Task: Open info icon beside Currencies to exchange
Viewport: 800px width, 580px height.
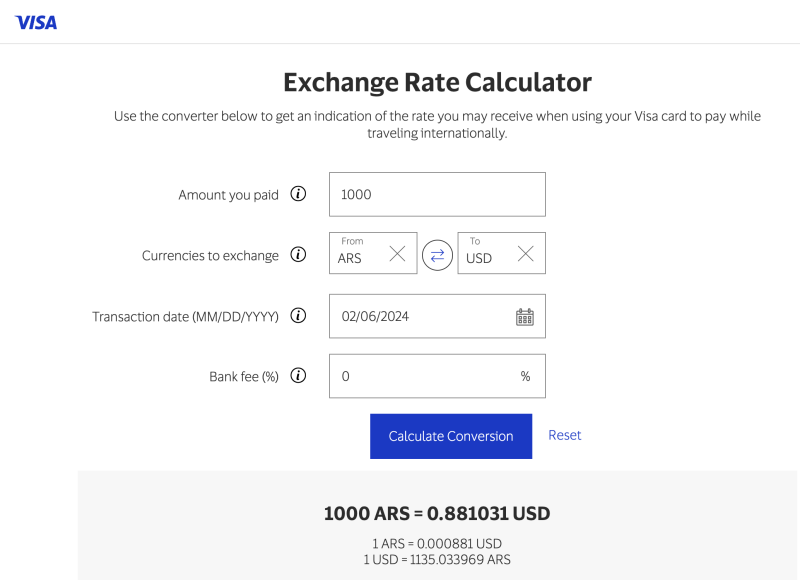Action: point(298,255)
